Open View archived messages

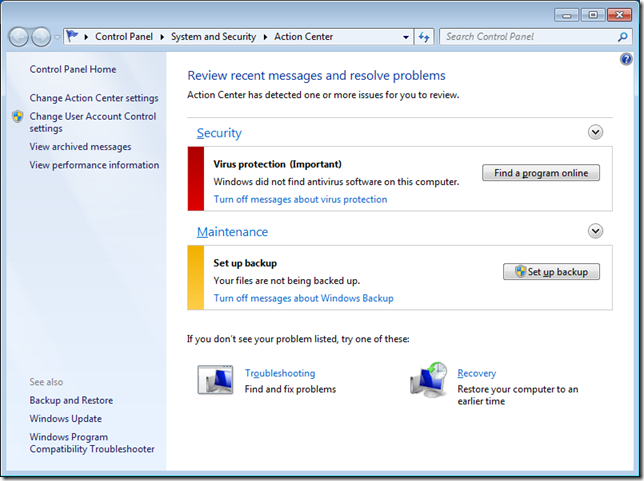click(x=80, y=146)
